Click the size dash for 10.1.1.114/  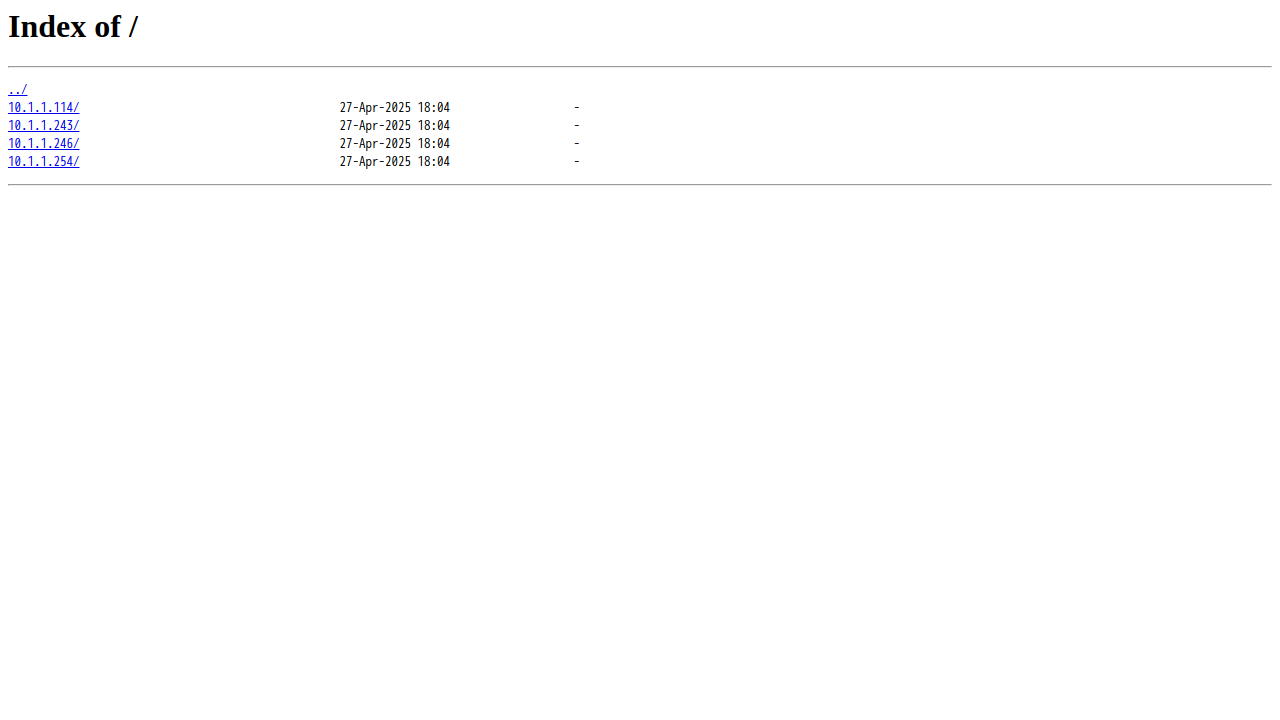coord(577,108)
